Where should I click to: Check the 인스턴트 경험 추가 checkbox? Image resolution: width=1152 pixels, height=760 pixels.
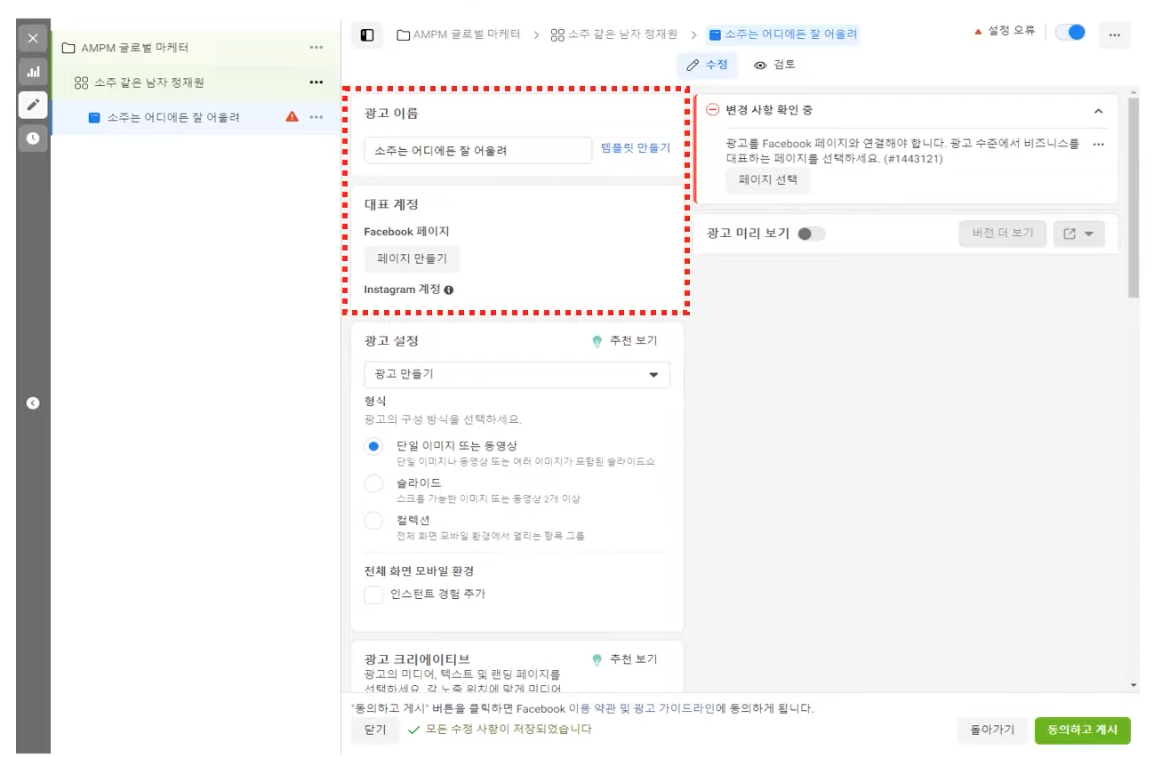[374, 595]
